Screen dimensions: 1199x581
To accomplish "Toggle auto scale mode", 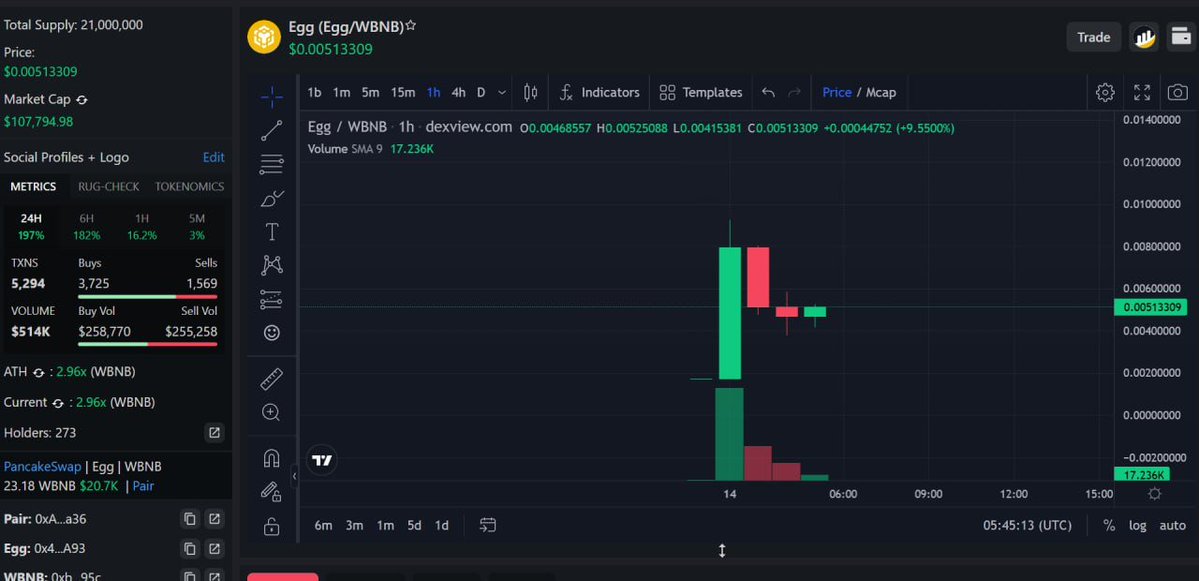I will click(1172, 525).
